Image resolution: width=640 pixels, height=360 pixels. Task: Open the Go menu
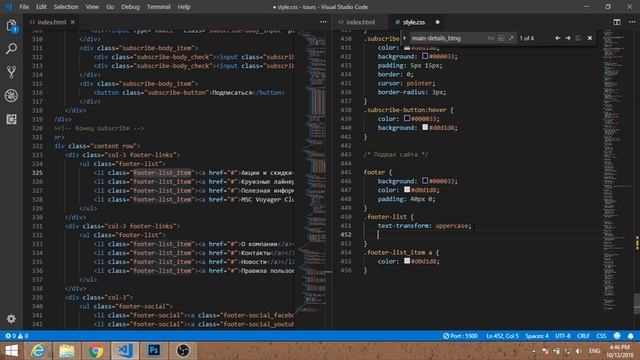(110, 7)
